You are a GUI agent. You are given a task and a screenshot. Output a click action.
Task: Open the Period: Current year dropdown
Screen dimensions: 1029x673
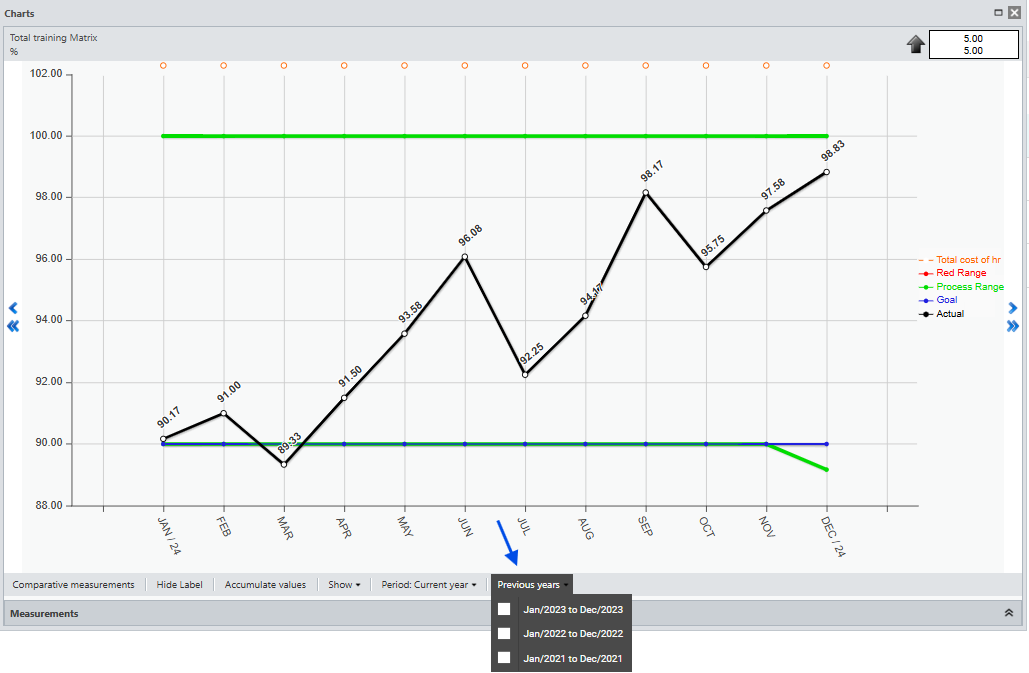pos(428,585)
